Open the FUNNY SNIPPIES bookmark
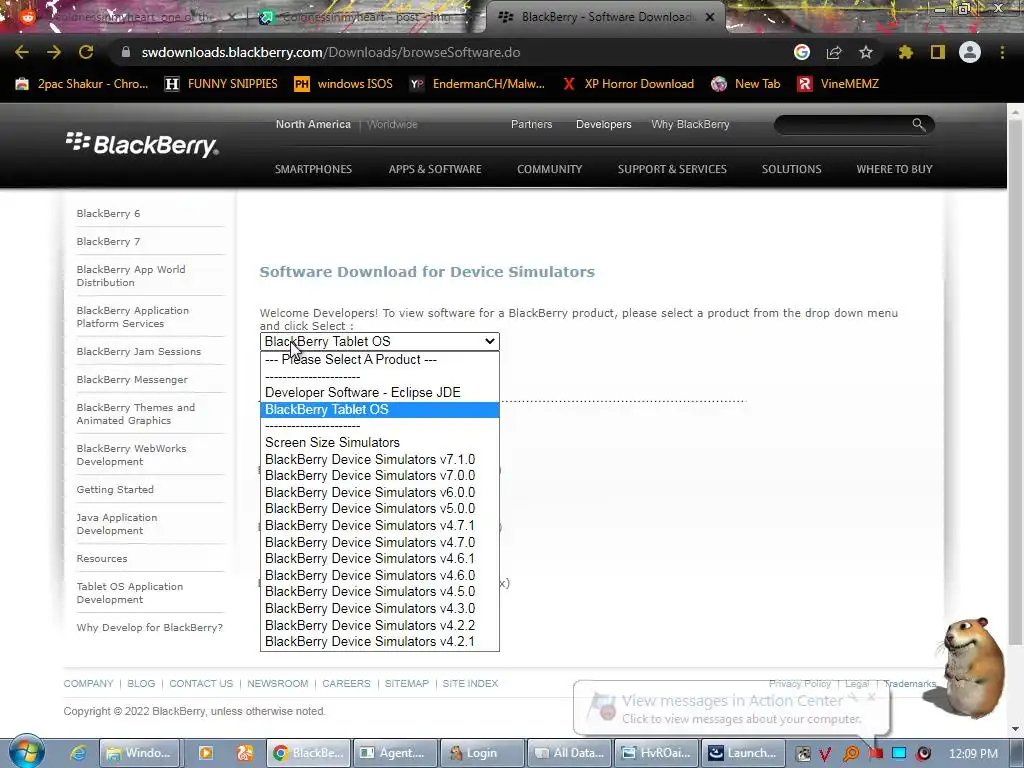The width and height of the screenshot is (1024, 768). click(221, 84)
